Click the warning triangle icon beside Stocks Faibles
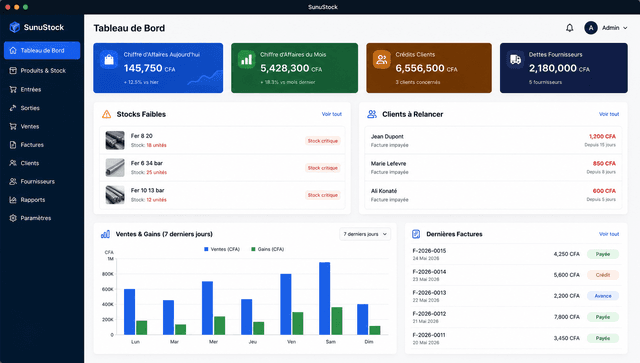Screen dimensions: 640x363 point(107,114)
